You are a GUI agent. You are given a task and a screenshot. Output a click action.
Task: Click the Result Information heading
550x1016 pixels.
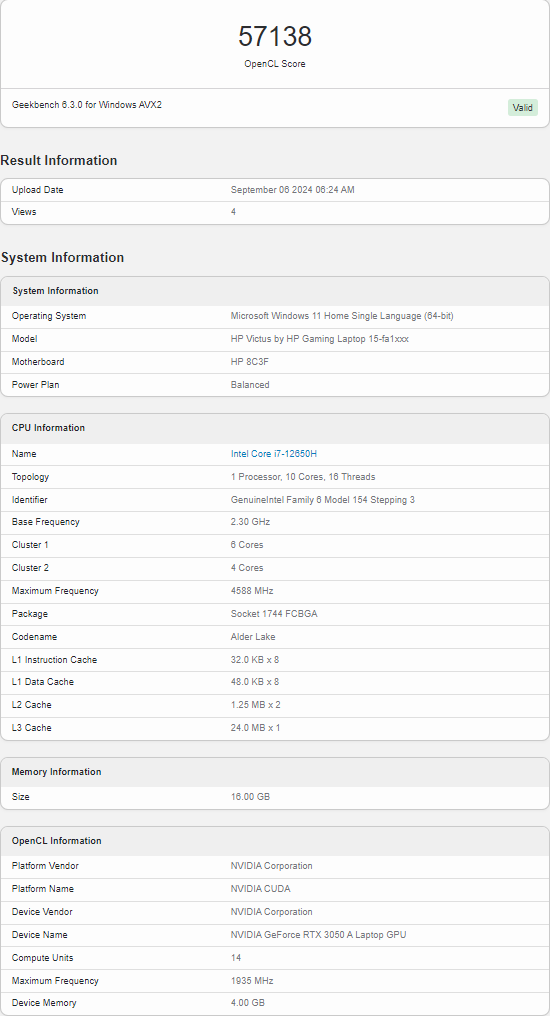tap(59, 160)
